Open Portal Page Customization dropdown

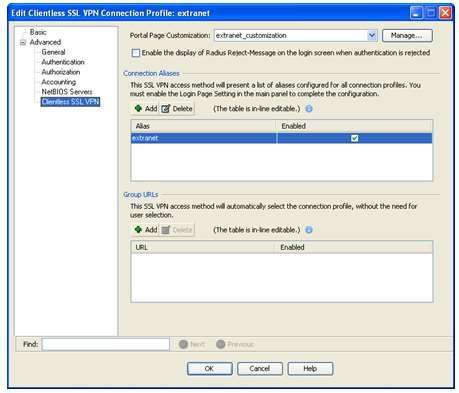(372, 35)
